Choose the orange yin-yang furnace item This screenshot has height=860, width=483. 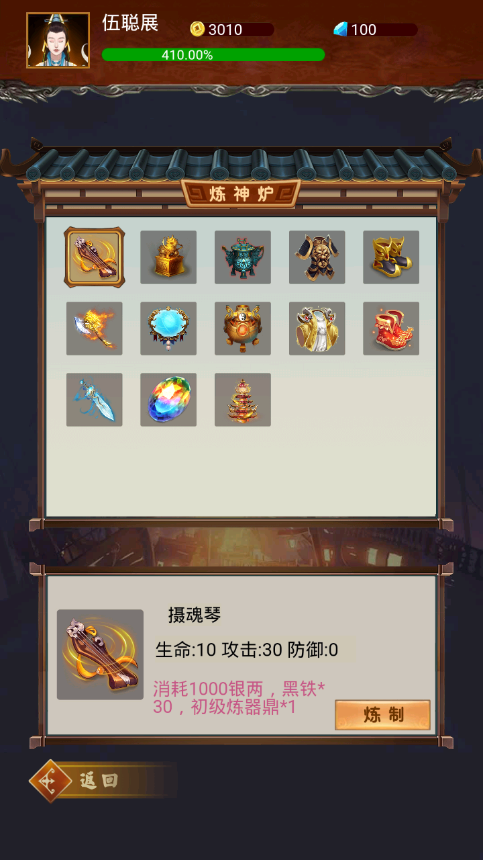pos(242,329)
